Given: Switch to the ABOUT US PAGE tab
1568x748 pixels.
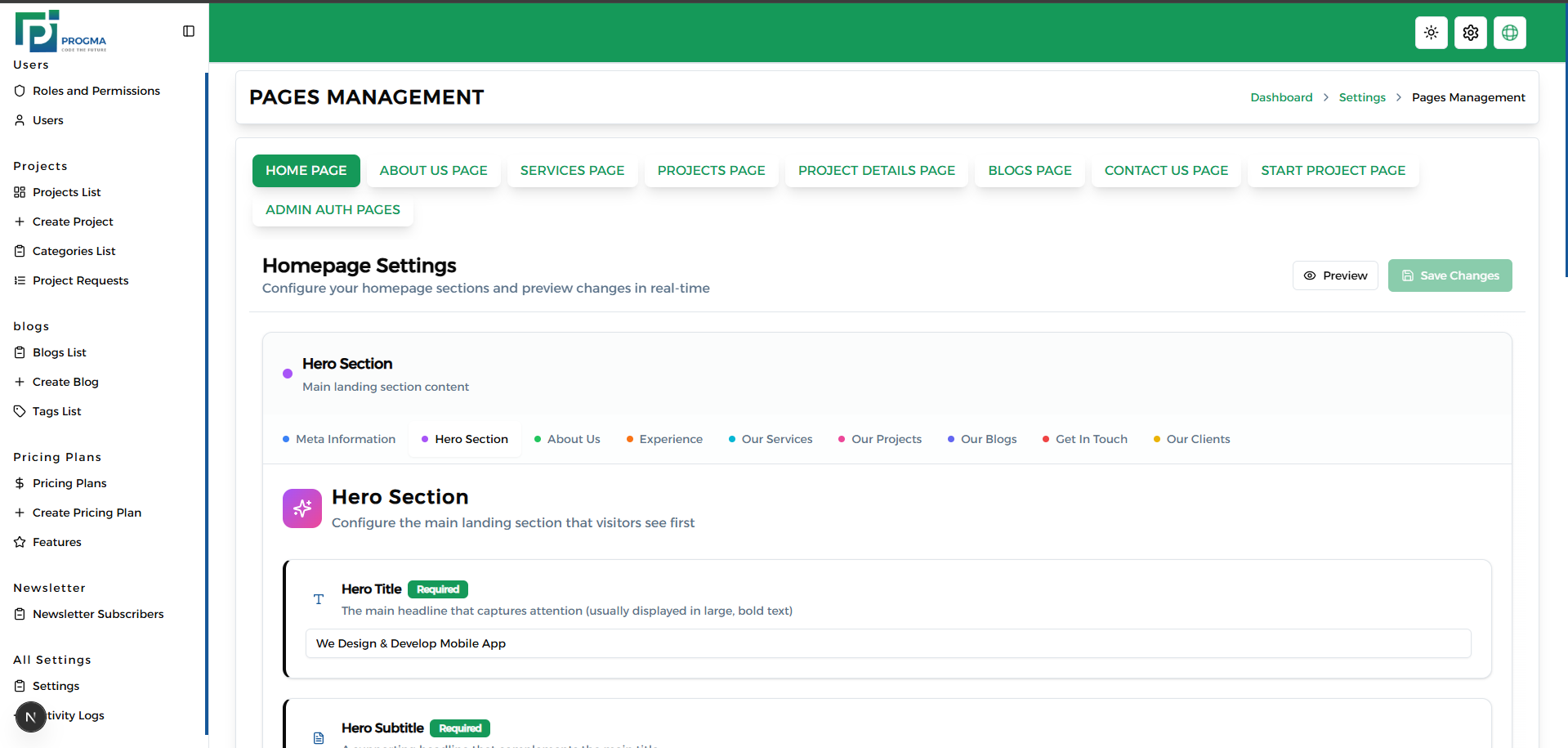Looking at the screenshot, I should [433, 170].
